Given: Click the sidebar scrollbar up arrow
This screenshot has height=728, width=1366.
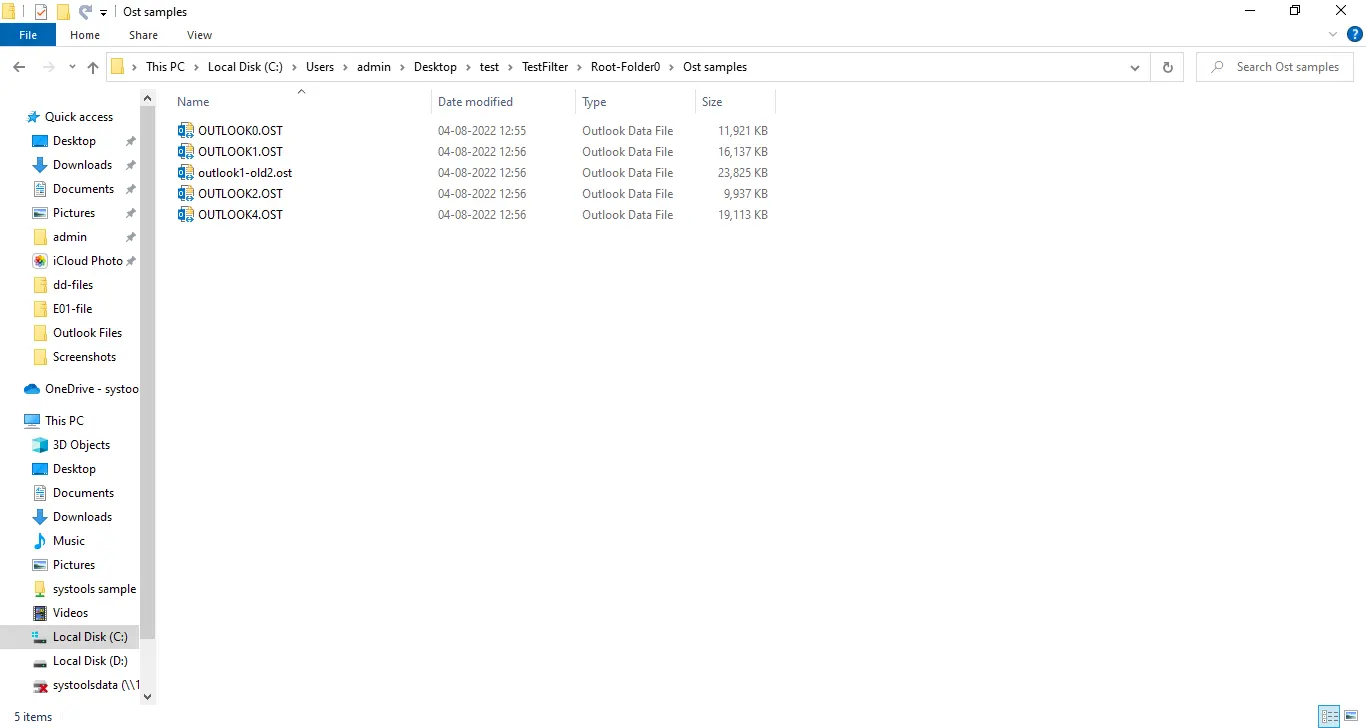Looking at the screenshot, I should (x=148, y=97).
